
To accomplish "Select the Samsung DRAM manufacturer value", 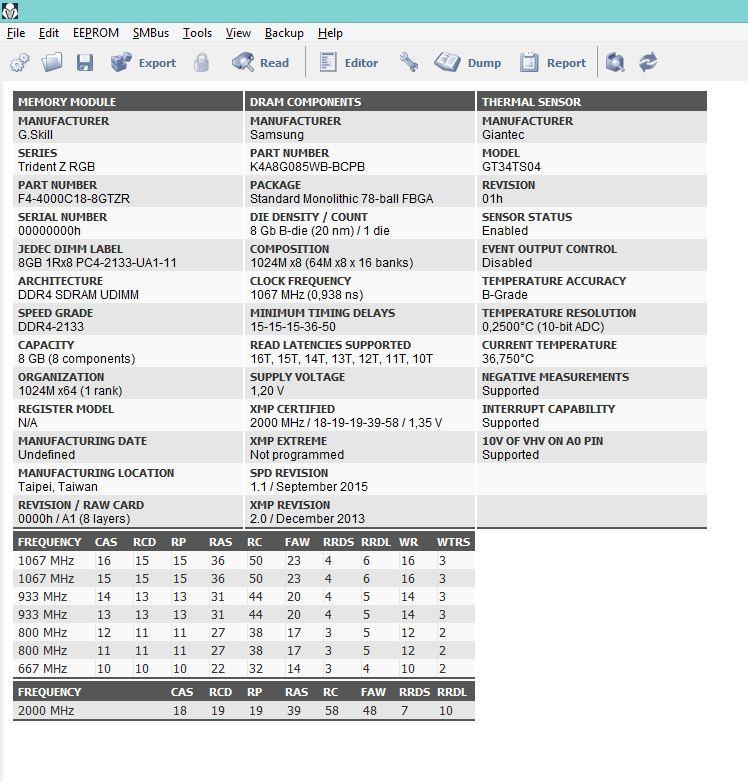I will 277,135.
